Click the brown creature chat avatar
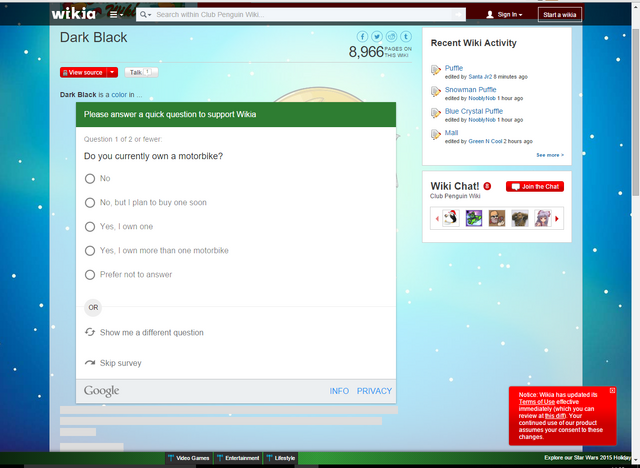640x468 pixels. click(x=520, y=218)
